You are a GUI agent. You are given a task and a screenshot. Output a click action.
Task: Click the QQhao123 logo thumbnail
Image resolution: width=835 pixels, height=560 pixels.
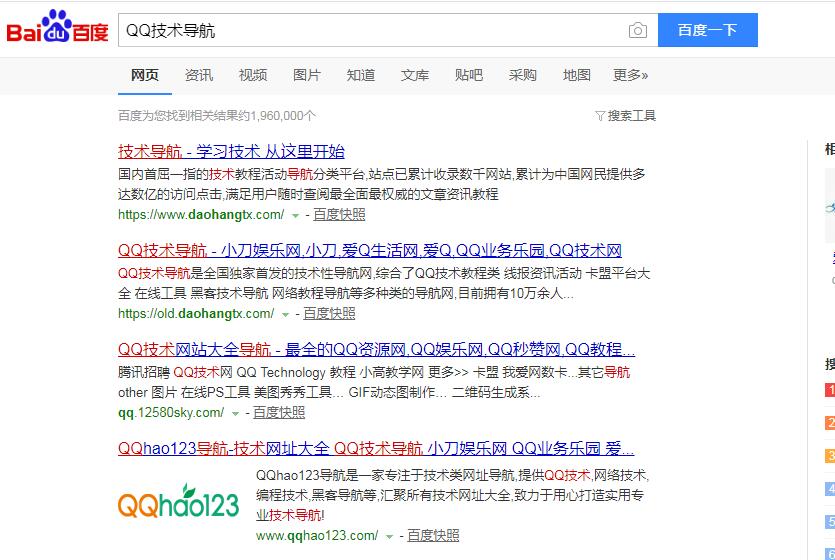click(178, 501)
